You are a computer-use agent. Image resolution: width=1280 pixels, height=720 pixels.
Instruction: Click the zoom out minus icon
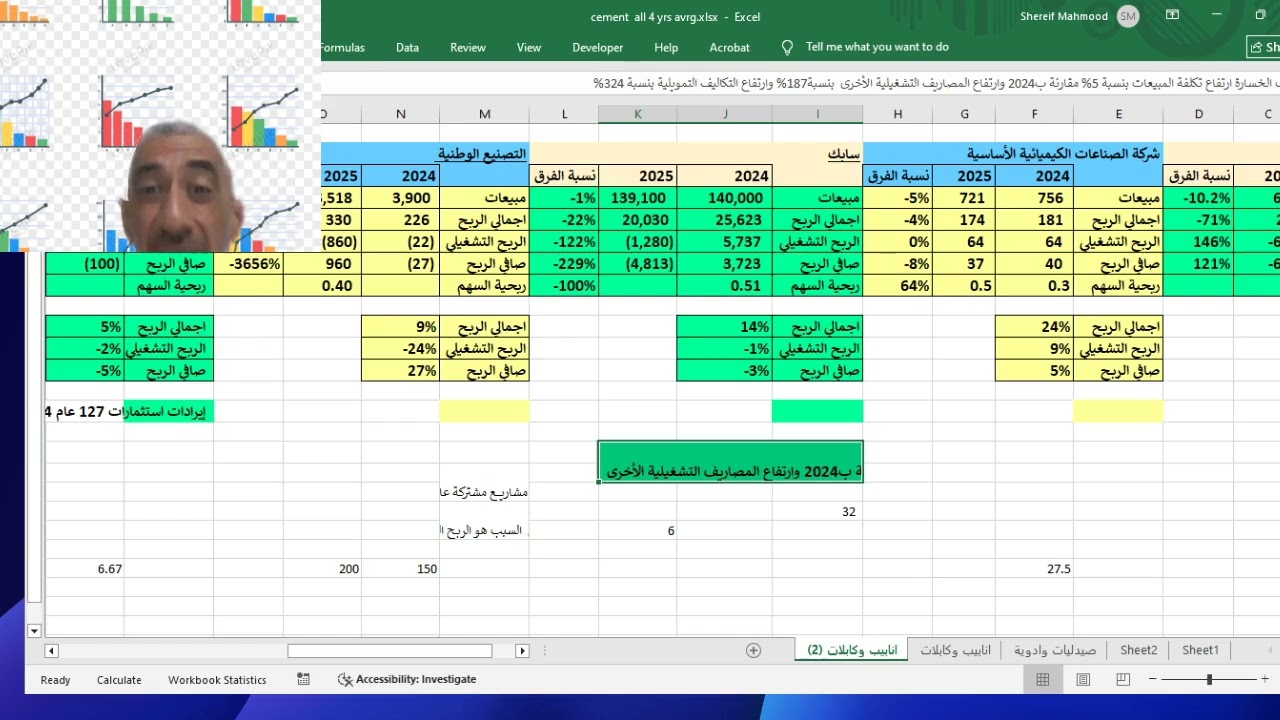(1152, 679)
